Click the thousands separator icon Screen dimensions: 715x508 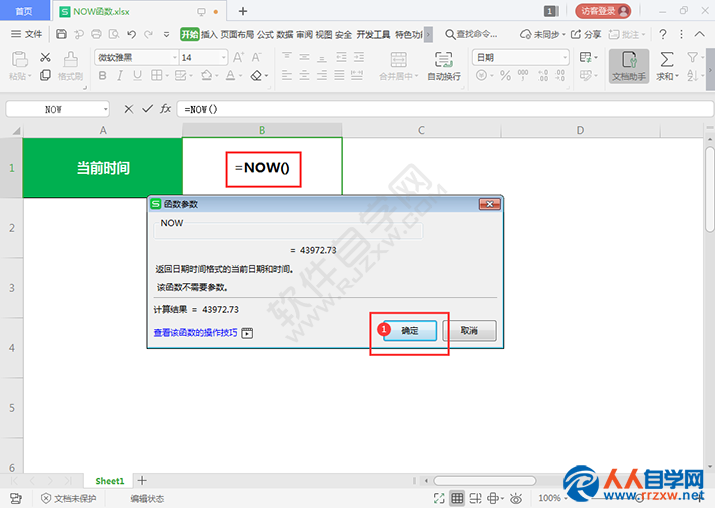(523, 75)
